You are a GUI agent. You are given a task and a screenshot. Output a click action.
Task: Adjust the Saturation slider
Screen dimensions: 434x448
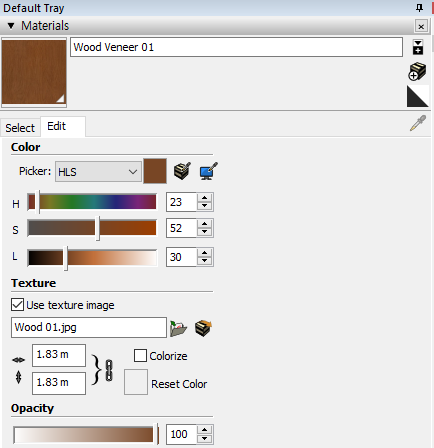[92, 228]
